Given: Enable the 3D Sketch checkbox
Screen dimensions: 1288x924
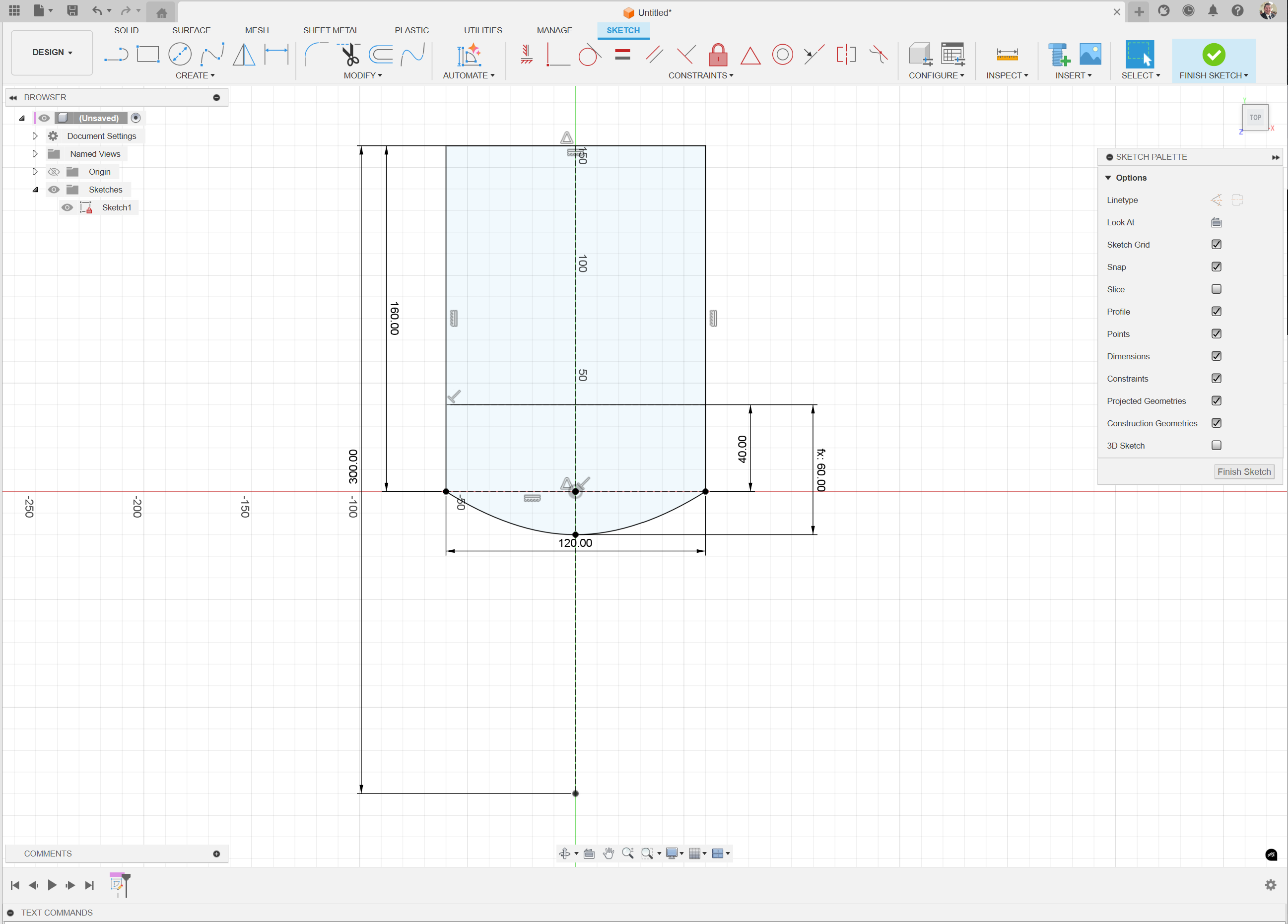Looking at the screenshot, I should (x=1217, y=445).
